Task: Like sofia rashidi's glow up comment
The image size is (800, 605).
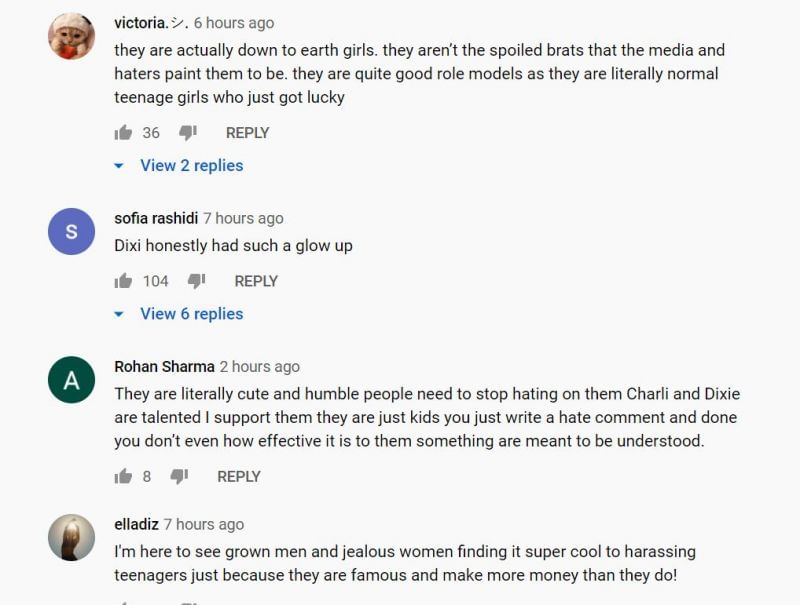Action: point(124,281)
